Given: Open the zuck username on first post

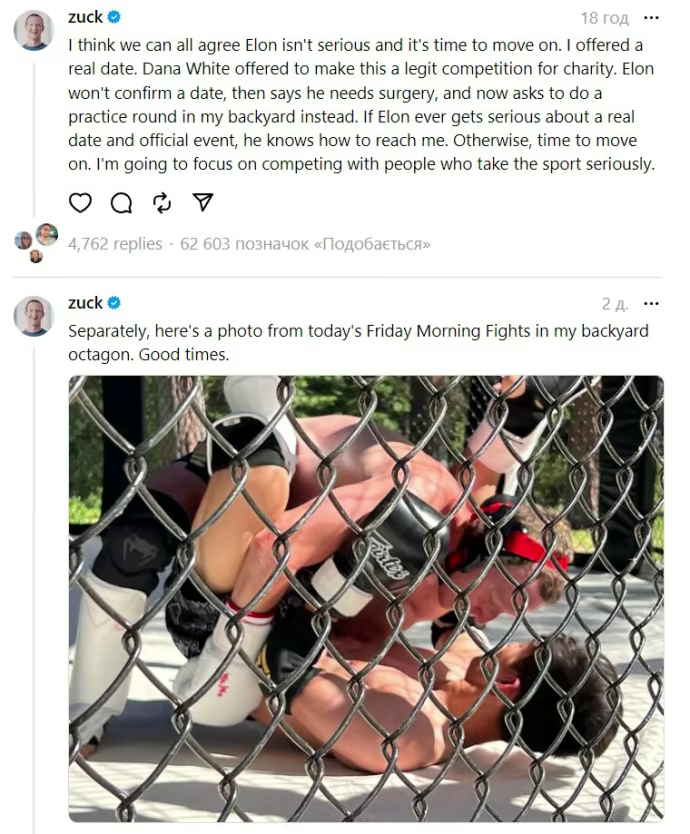Looking at the screenshot, I should (x=85, y=17).
